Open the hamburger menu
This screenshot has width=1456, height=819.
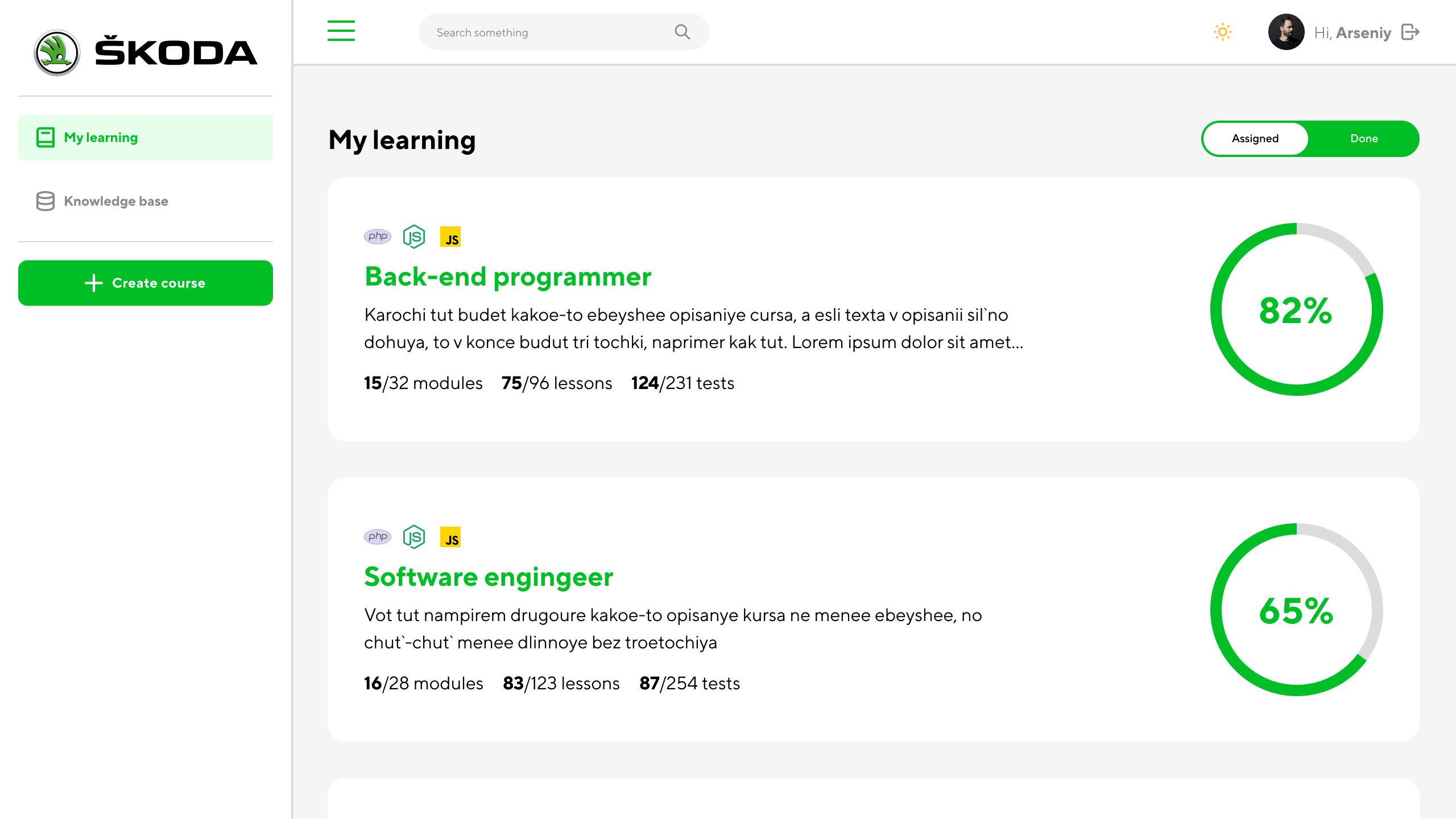coord(341,31)
